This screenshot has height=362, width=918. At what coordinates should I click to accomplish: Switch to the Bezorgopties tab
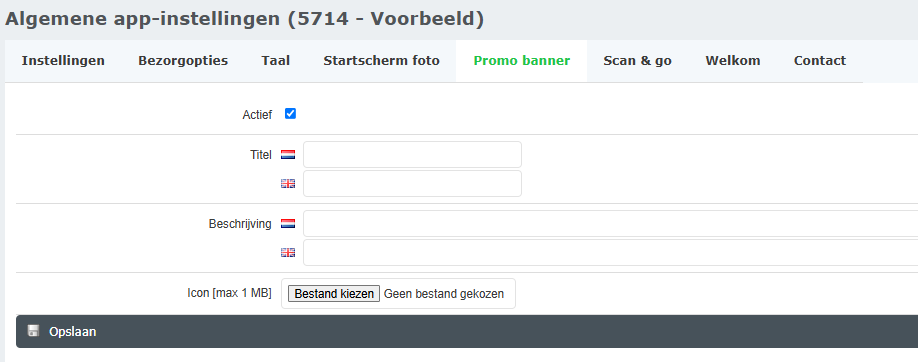pyautogui.click(x=183, y=61)
